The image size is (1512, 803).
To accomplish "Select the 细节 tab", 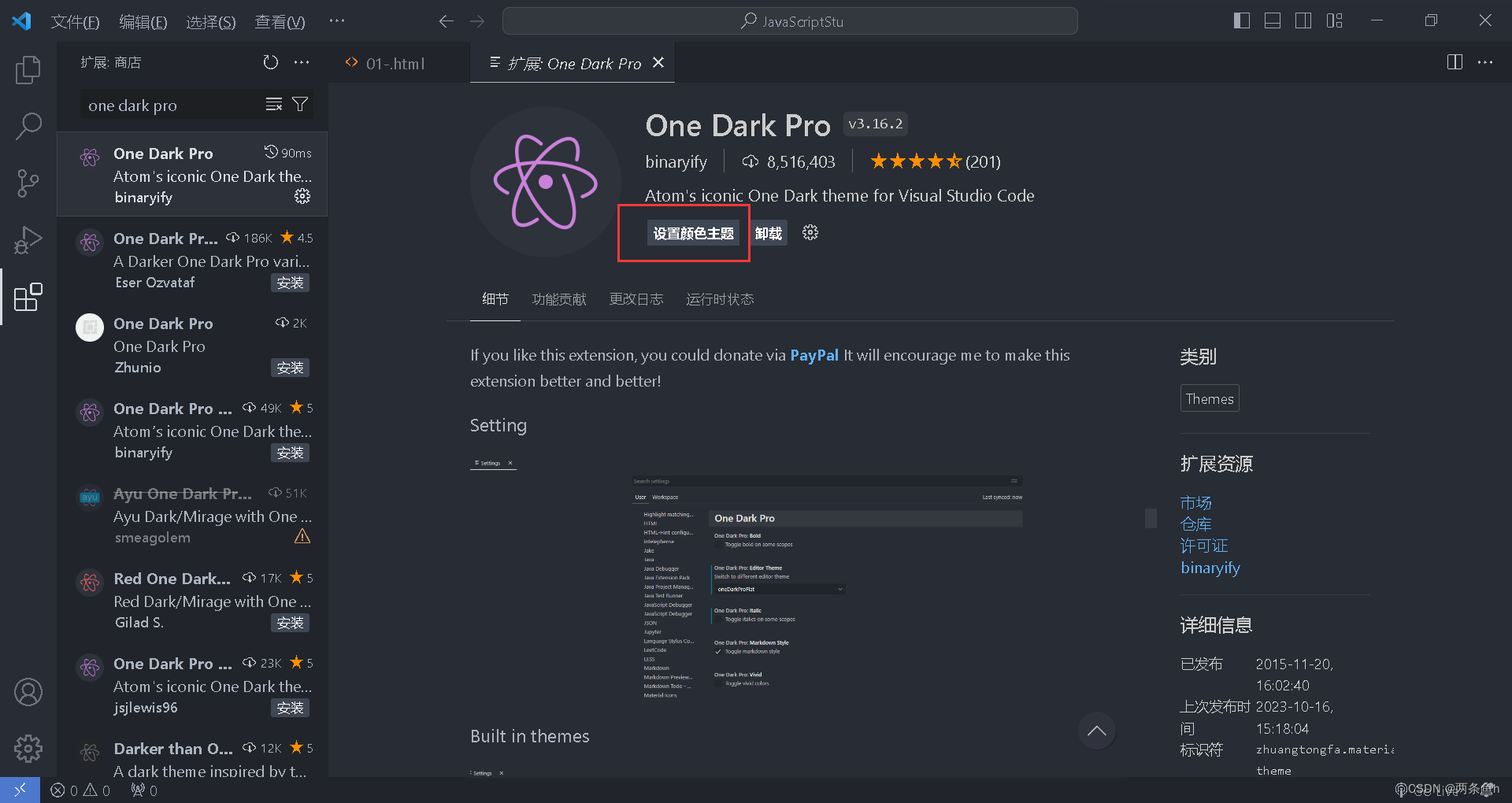I will 495,299.
